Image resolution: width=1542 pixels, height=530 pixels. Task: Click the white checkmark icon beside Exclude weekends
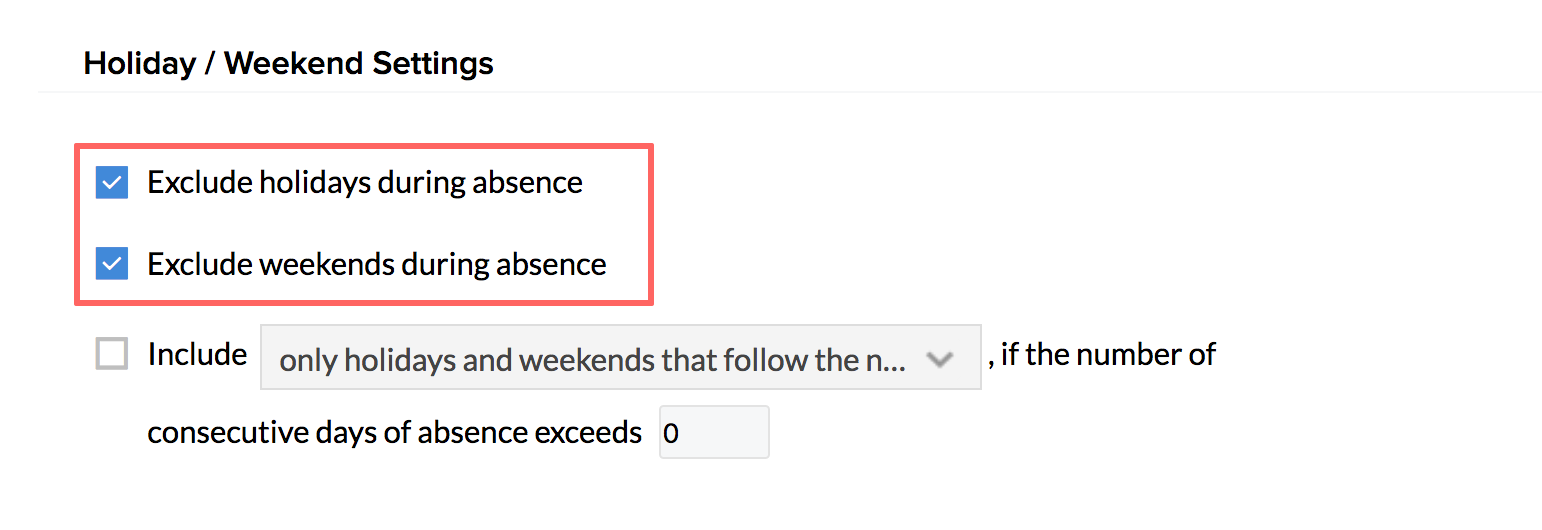tap(112, 264)
